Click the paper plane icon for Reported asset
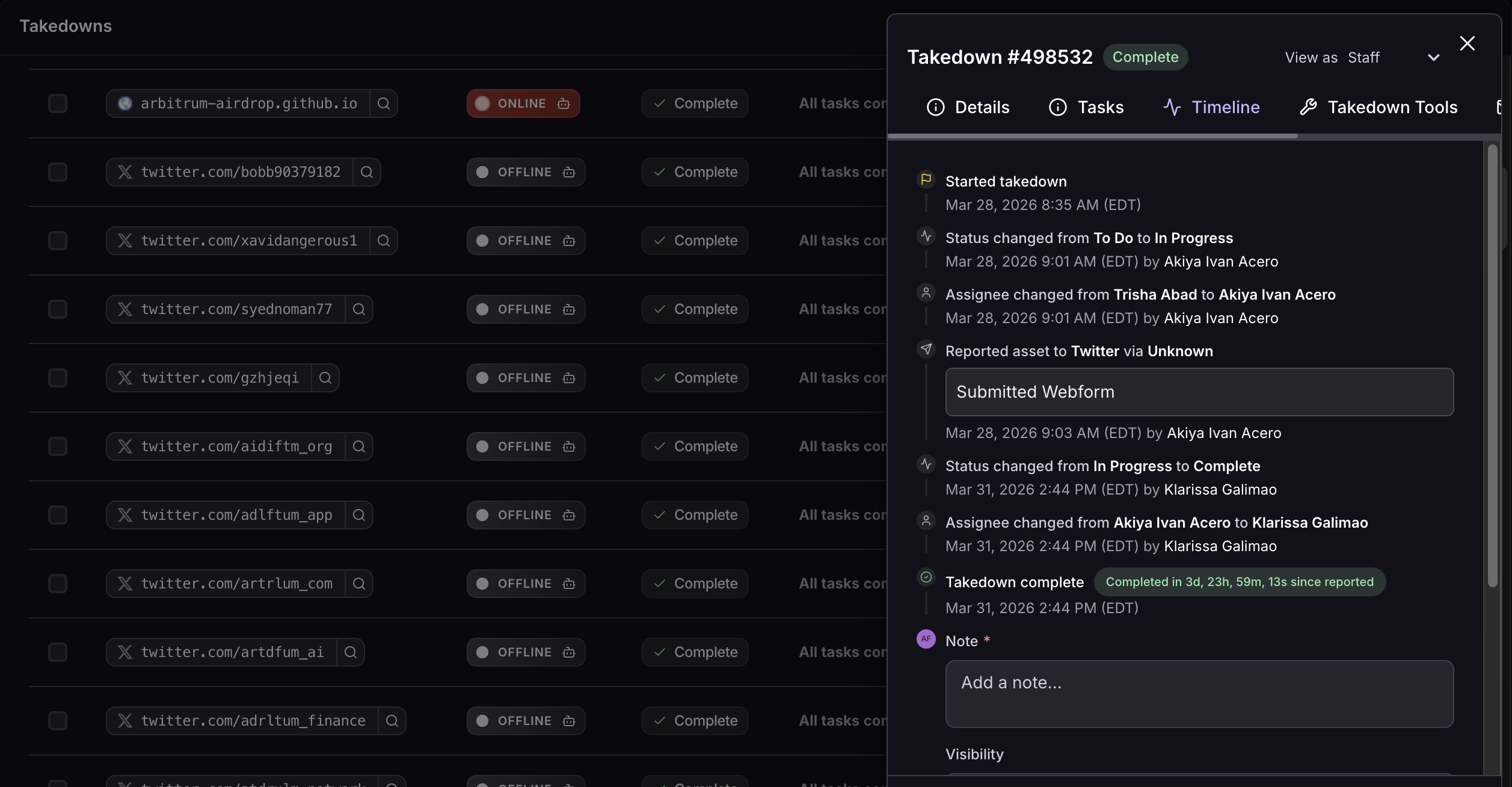The image size is (1512, 787). [926, 349]
